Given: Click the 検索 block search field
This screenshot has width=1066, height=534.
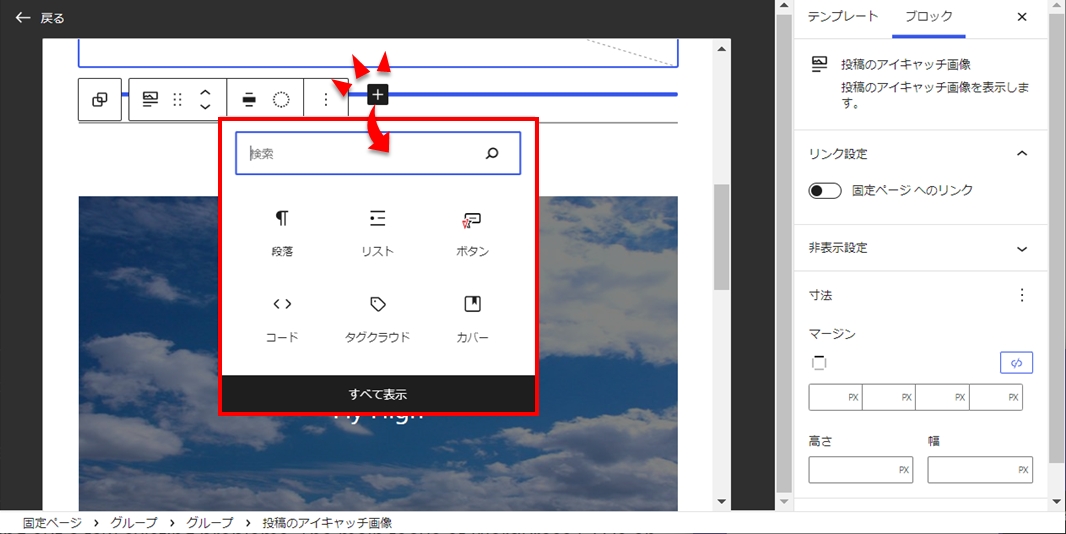Looking at the screenshot, I should 360,154.
